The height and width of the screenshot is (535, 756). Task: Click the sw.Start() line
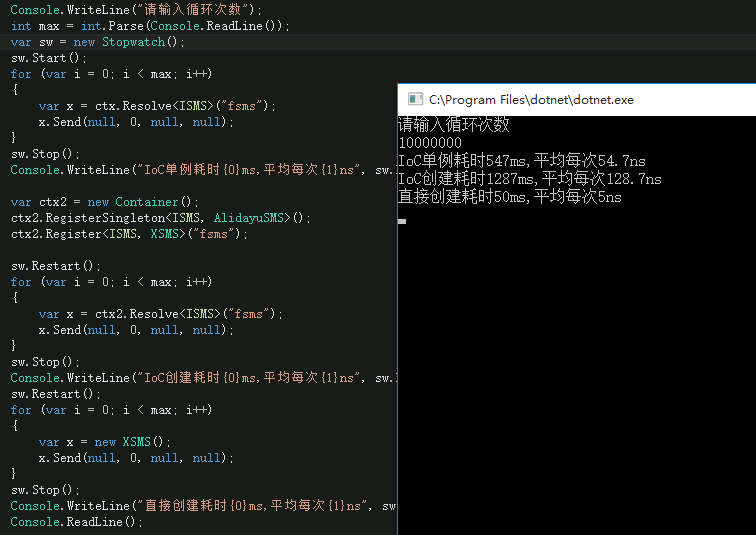pyautogui.click(x=49, y=58)
